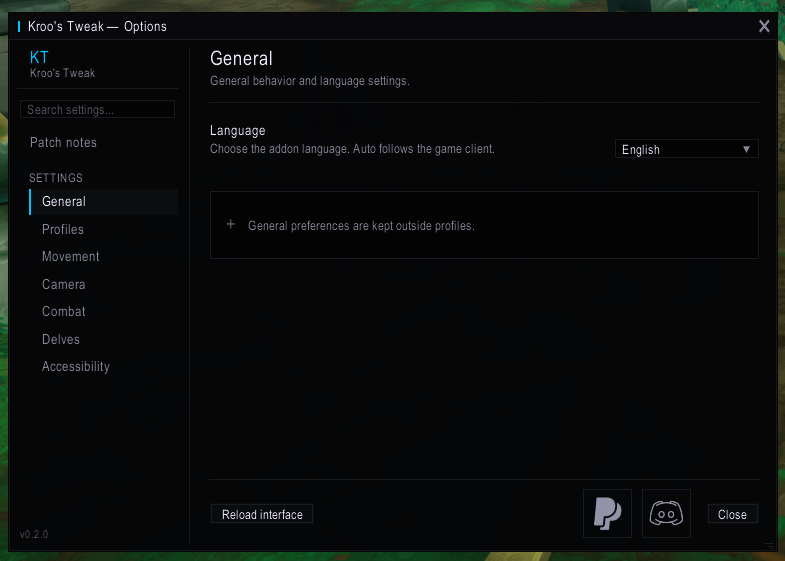Open the Language dropdown showing English

pos(687,149)
